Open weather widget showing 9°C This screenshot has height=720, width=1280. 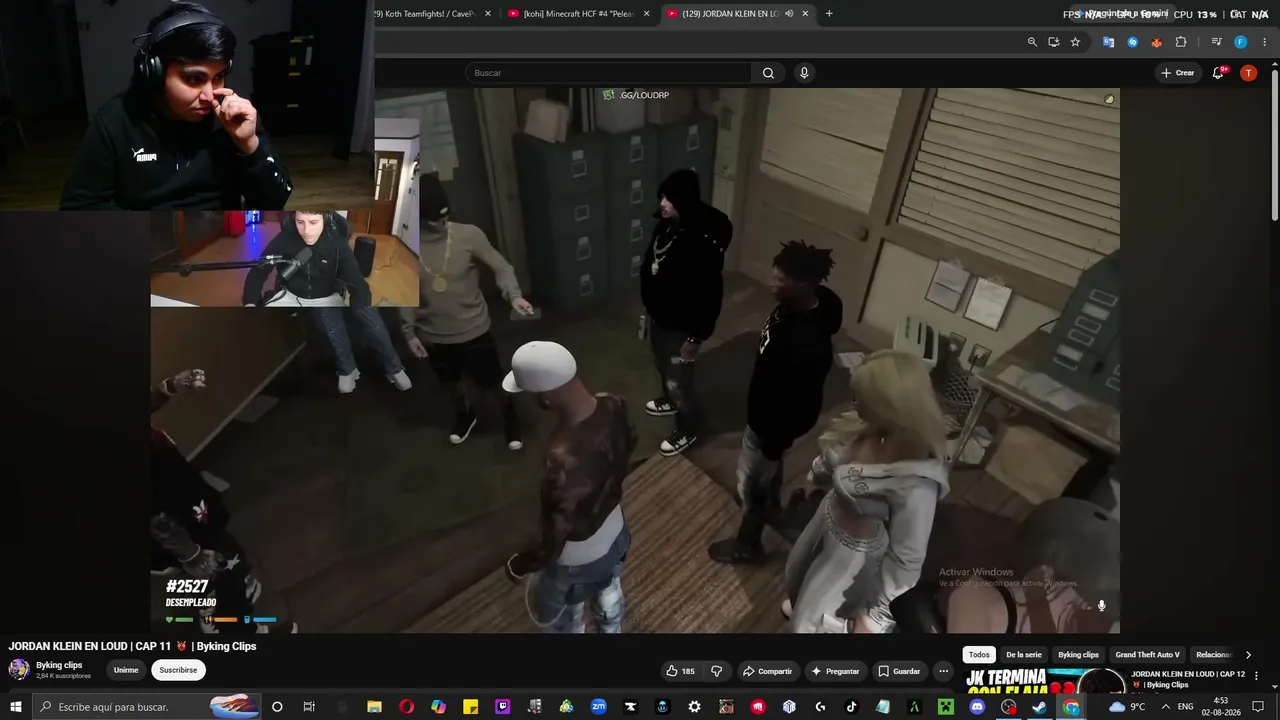coord(1127,707)
